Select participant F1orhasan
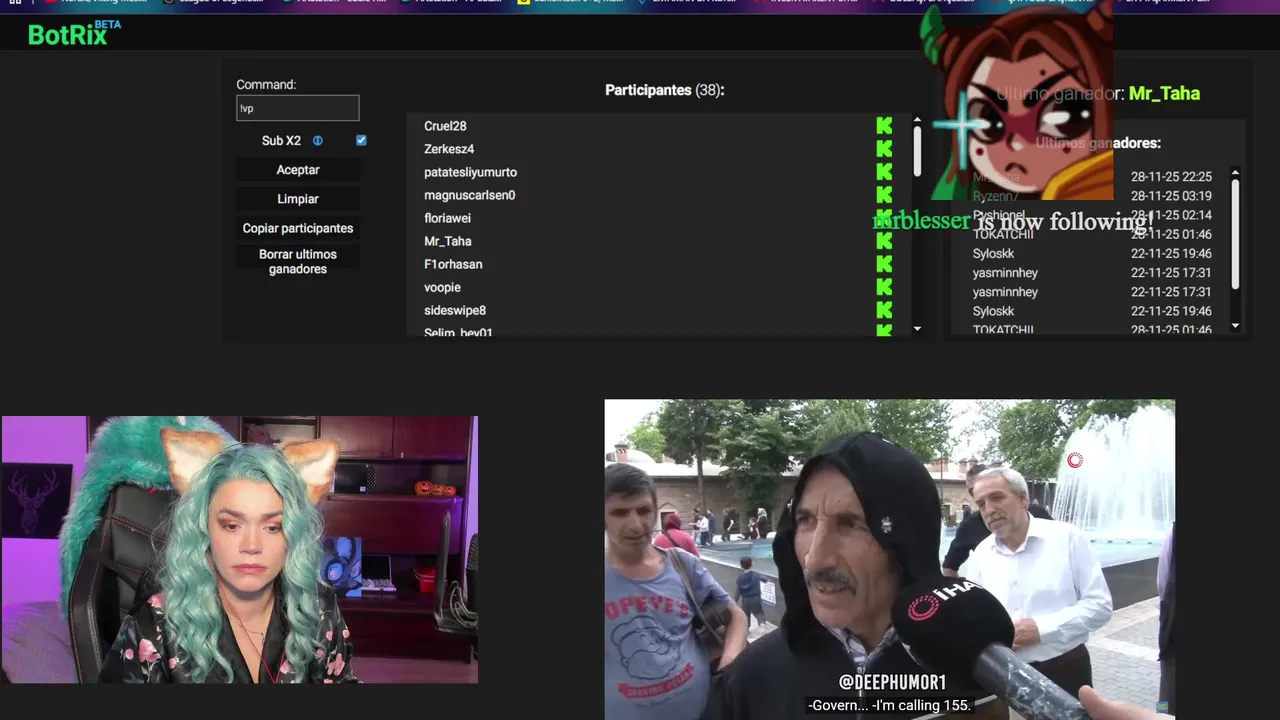 click(453, 264)
